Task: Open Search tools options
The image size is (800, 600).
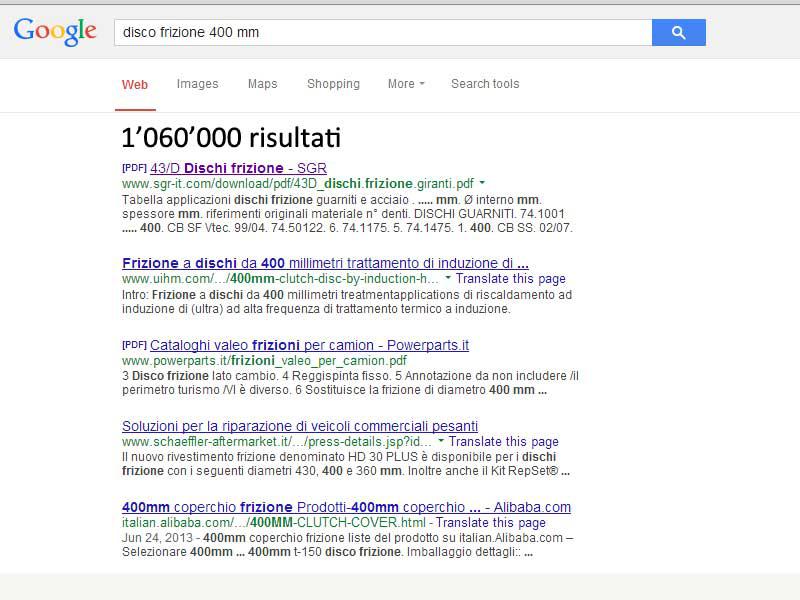Action: 485,84
